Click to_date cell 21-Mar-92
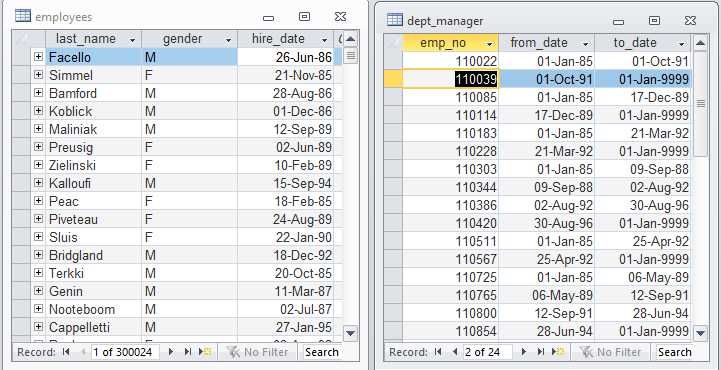The width and height of the screenshot is (721, 370). pos(642,133)
